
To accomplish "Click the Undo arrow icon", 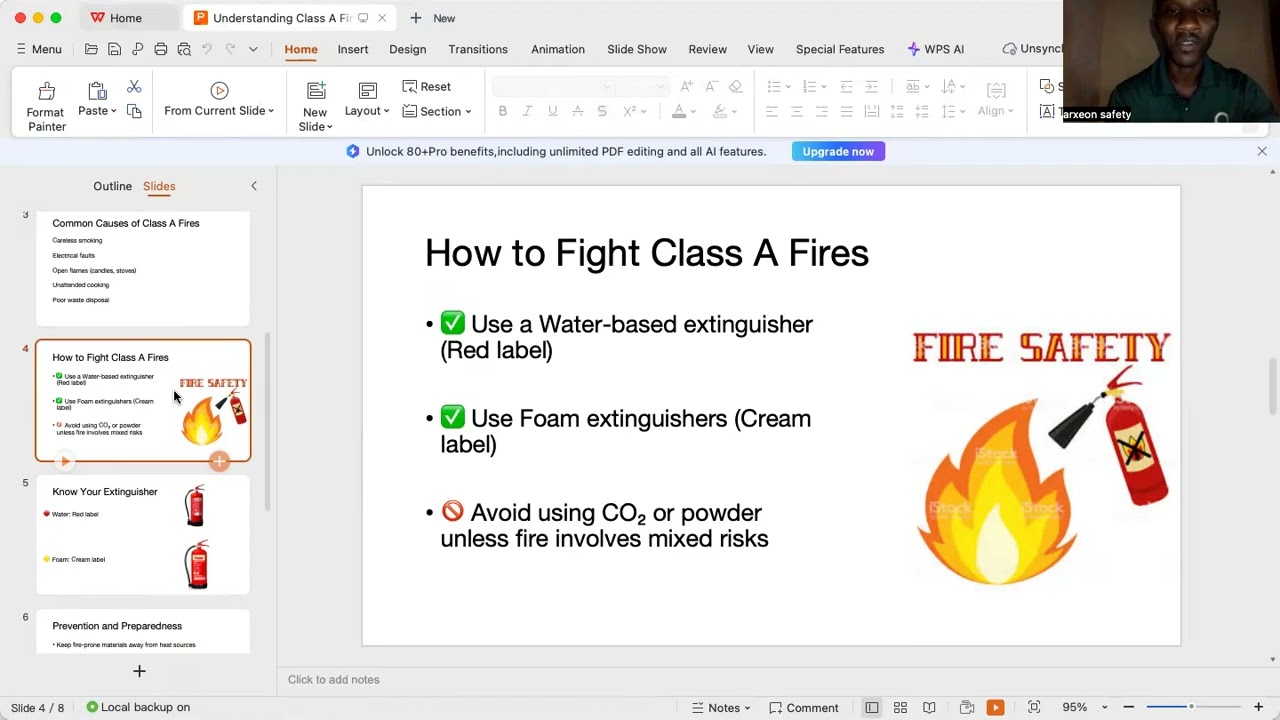I will 207,49.
